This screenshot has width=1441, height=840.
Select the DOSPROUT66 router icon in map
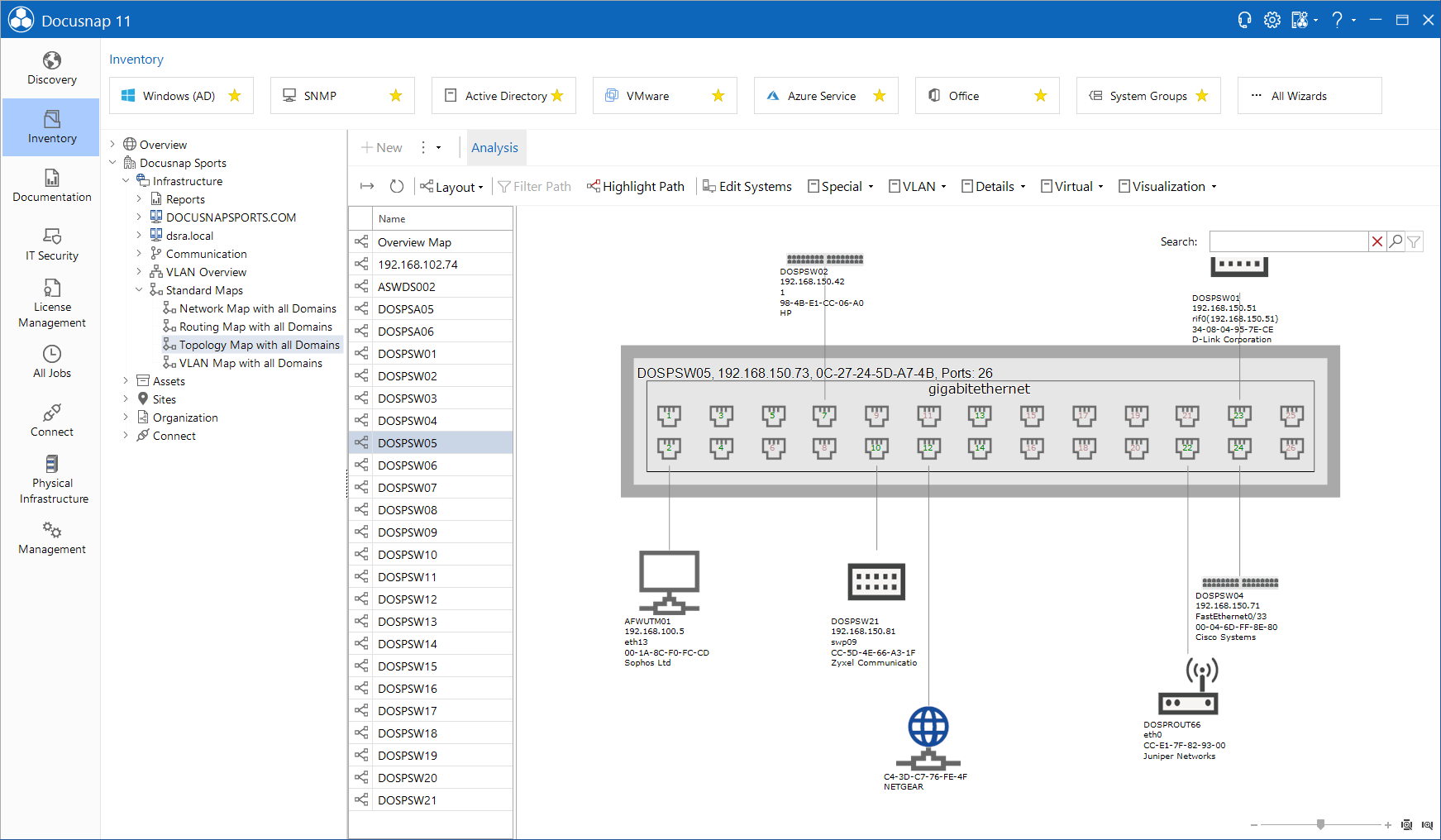(x=1188, y=686)
